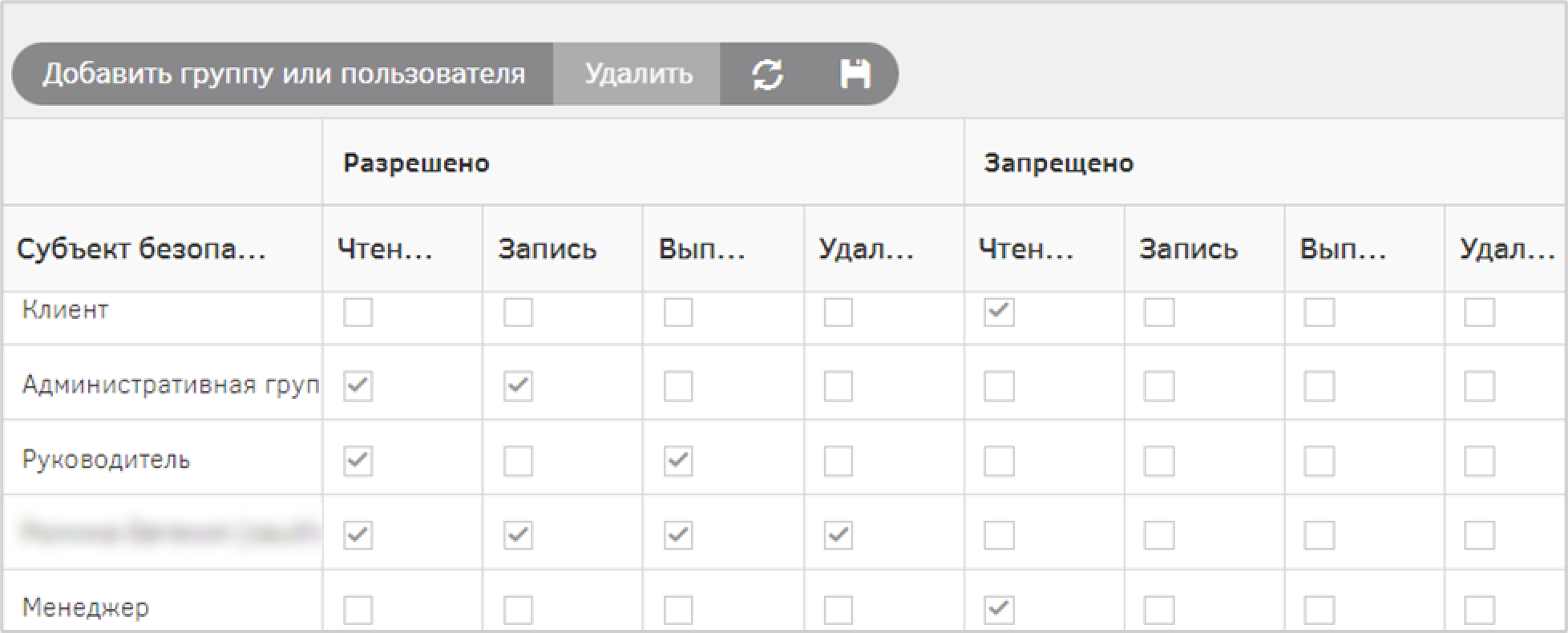Select the Административная группа row
The height and width of the screenshot is (633, 1568).
click(170, 385)
